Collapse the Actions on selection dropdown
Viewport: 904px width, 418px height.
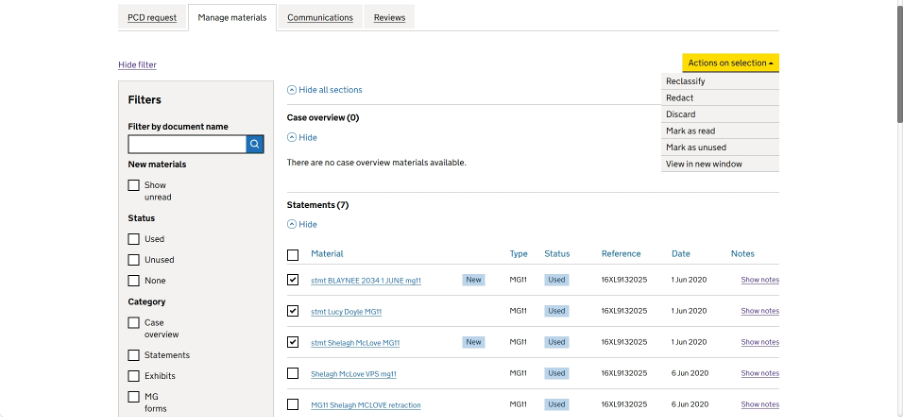(x=730, y=63)
